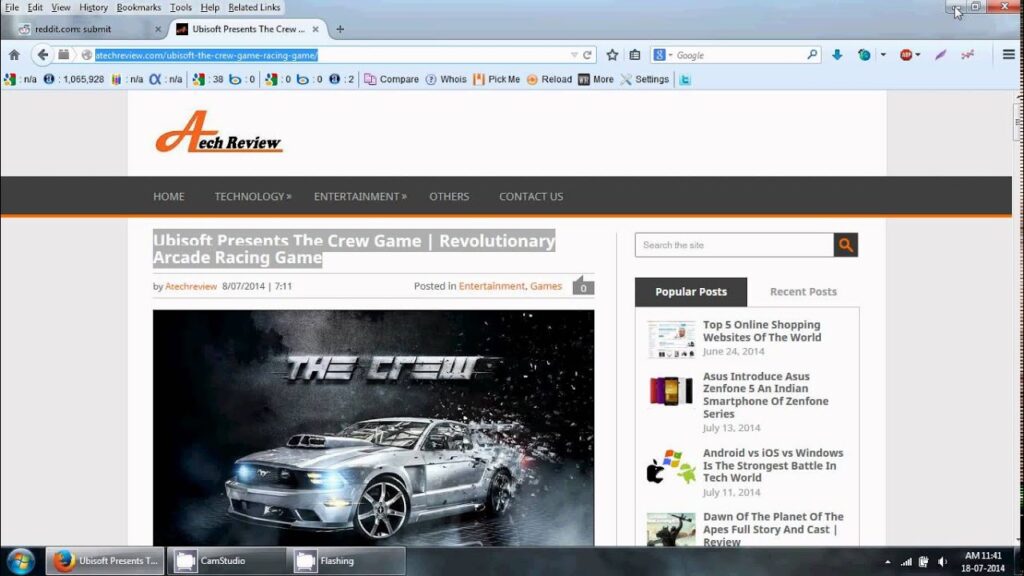Click the taskbar network signal icon

tap(906, 562)
